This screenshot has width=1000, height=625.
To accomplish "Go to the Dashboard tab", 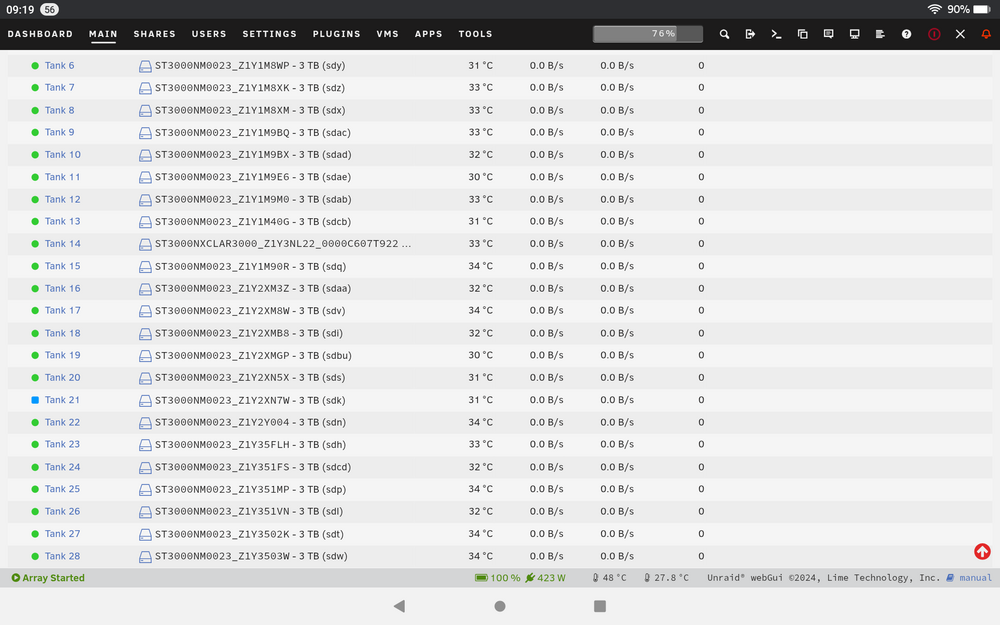I will pyautogui.click(x=40, y=34).
